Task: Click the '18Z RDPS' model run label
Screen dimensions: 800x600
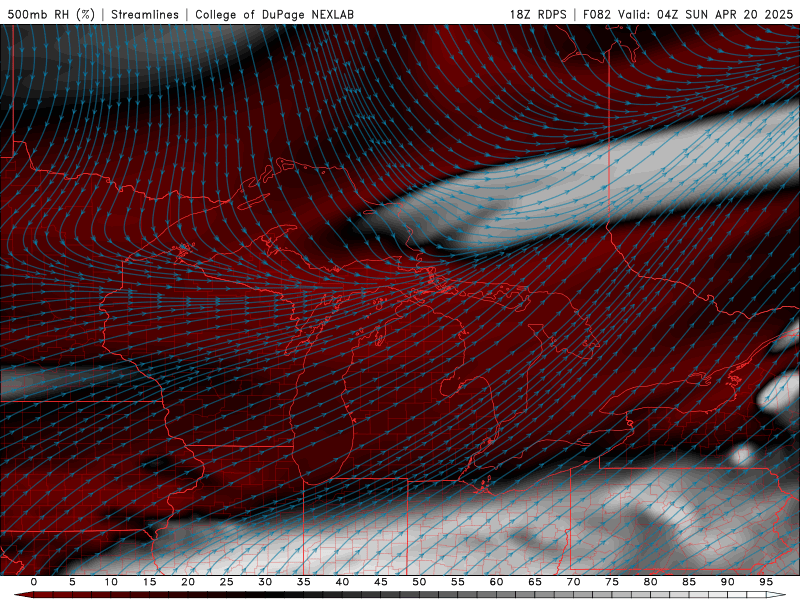Action: [538, 14]
